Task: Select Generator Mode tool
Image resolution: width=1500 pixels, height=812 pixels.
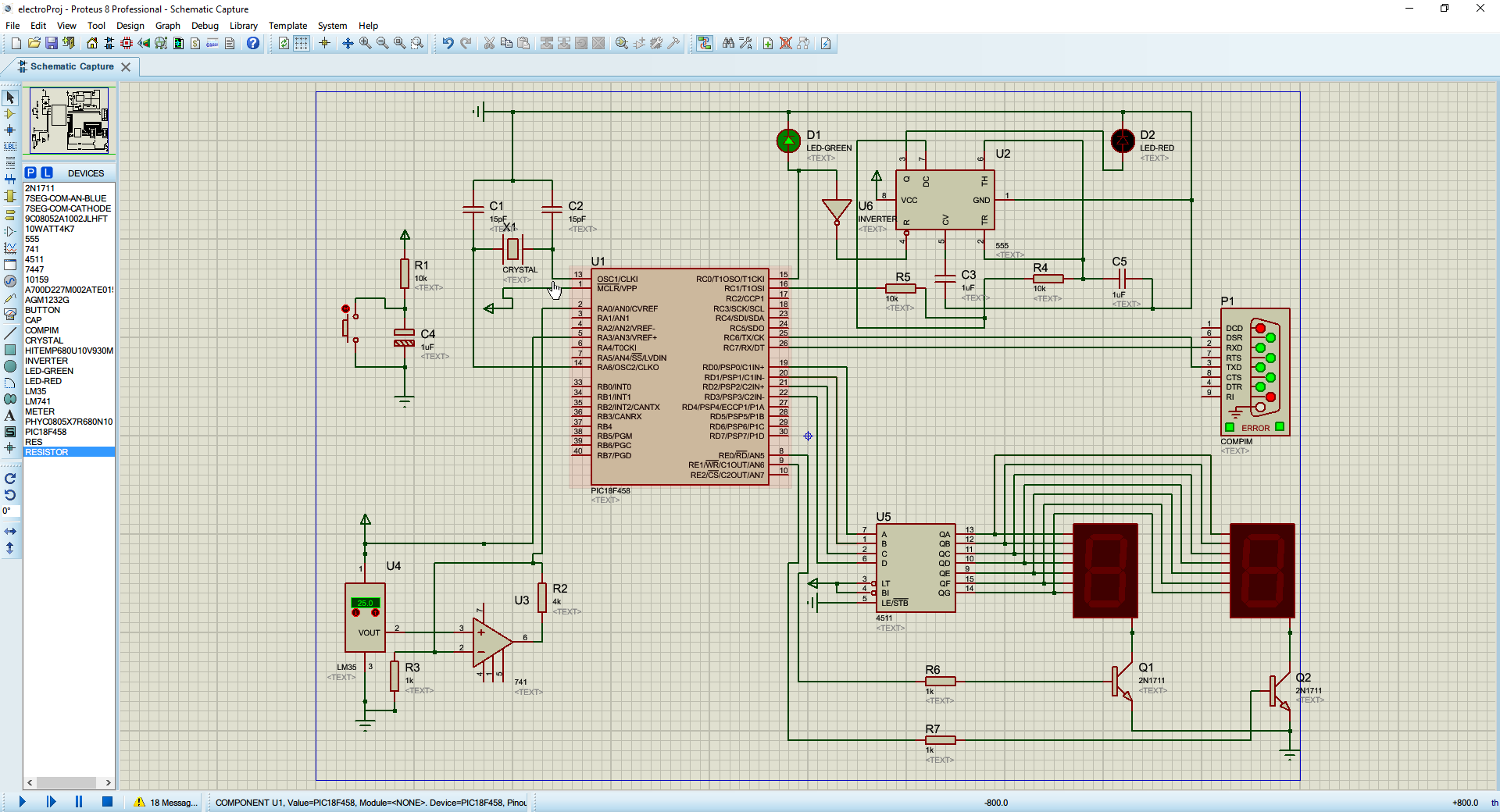Action: [x=10, y=281]
